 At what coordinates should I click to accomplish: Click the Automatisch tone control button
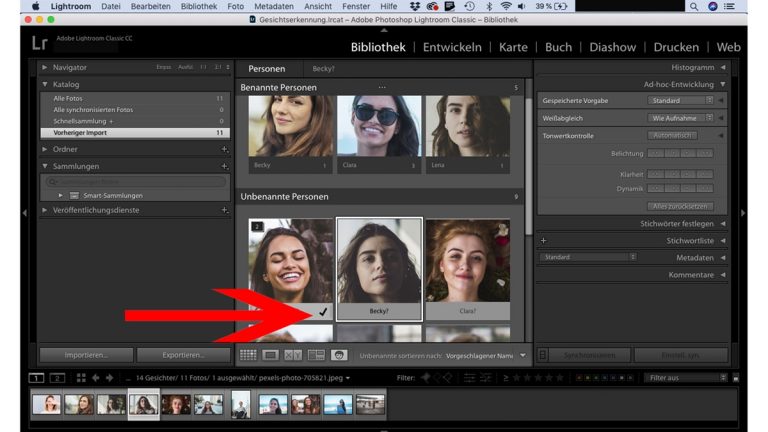671,135
